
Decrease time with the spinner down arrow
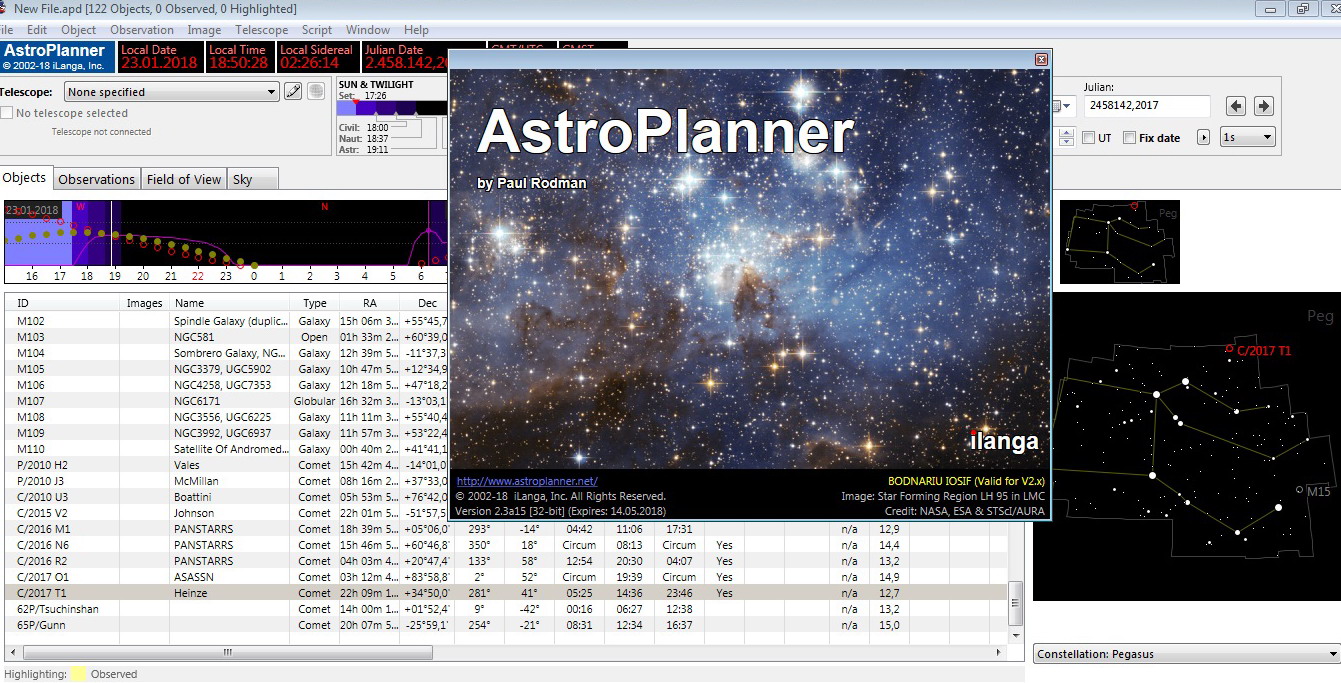tap(1067, 143)
